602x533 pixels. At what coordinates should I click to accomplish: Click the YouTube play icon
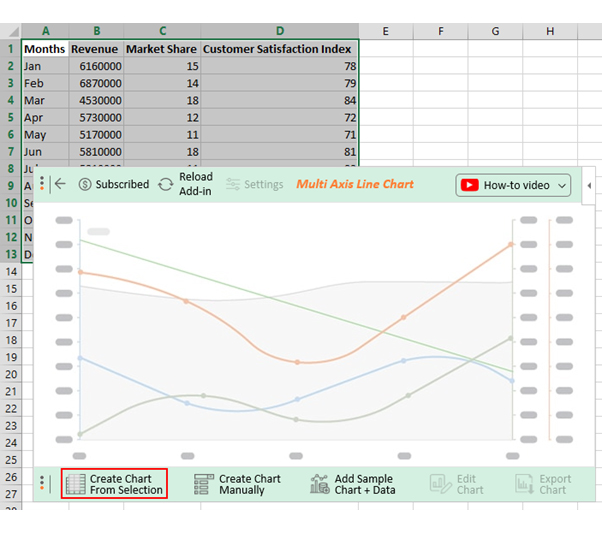click(469, 185)
